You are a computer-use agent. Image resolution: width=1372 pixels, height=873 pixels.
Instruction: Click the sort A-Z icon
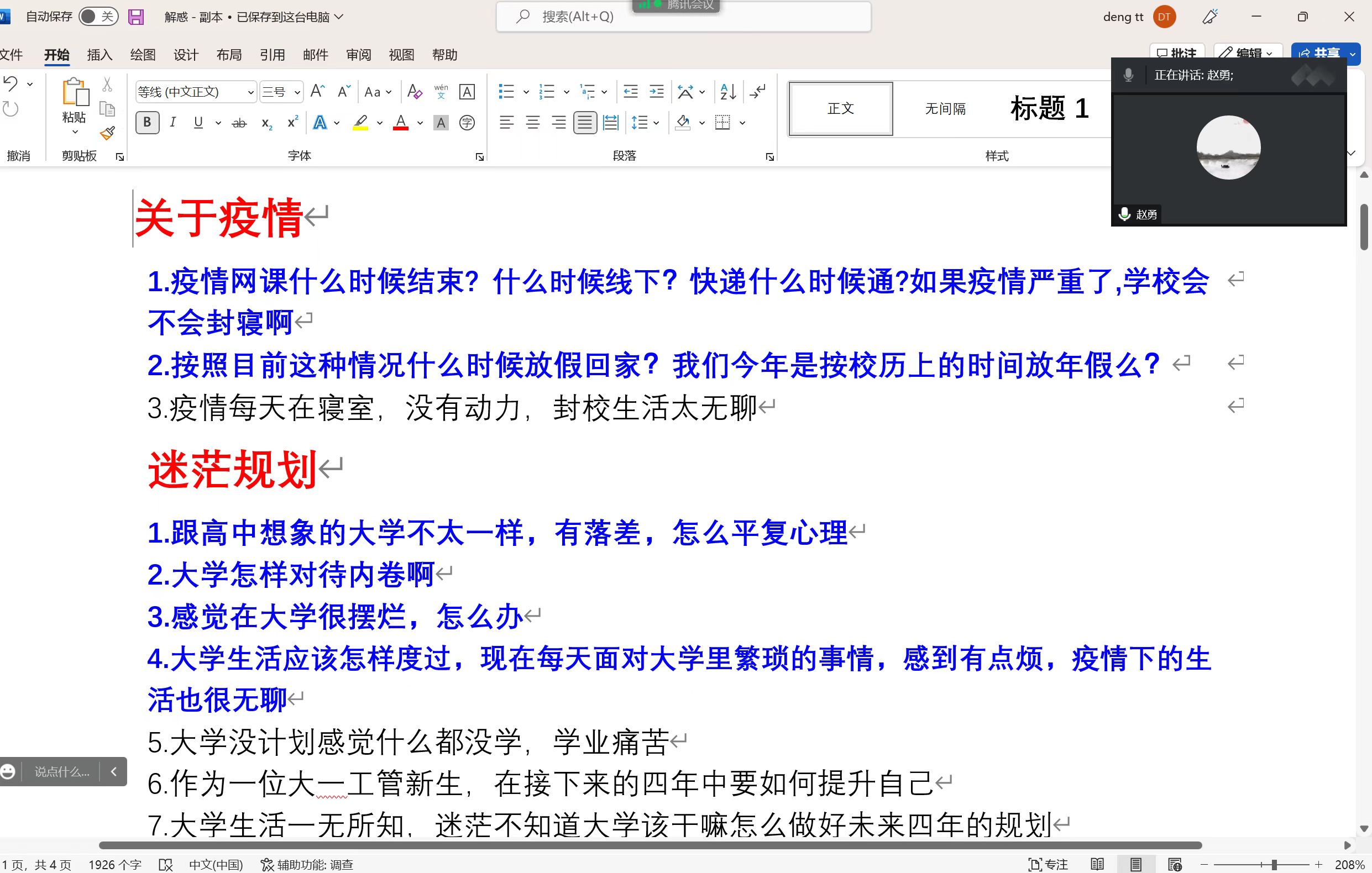click(727, 92)
